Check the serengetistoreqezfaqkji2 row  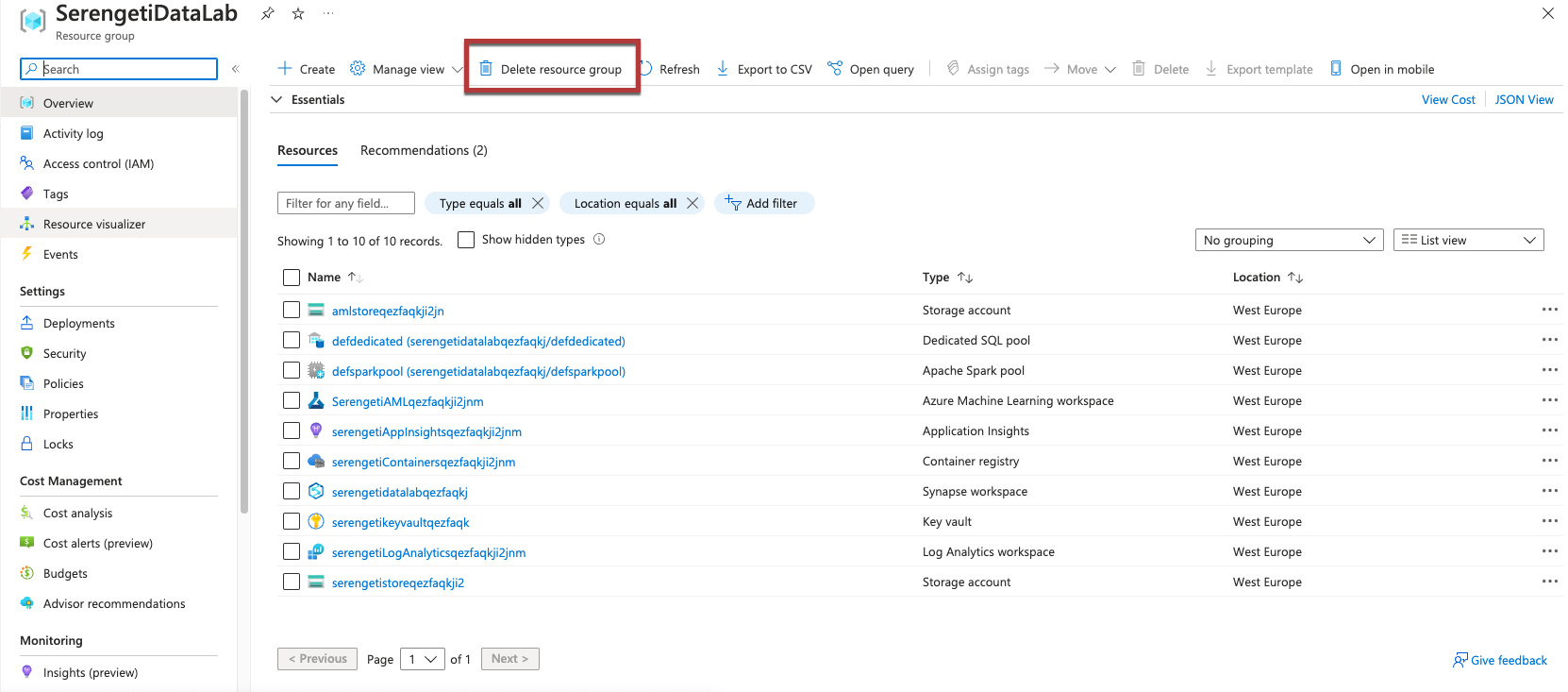pos(292,582)
